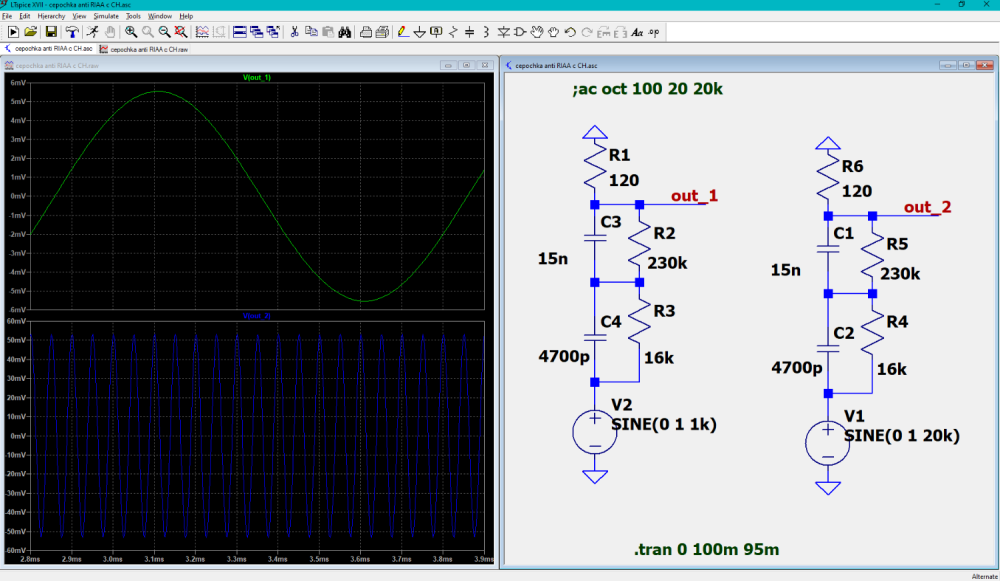Screen dimensions: 1000x581
Task: Choose the Diode component tool
Action: [503, 32]
